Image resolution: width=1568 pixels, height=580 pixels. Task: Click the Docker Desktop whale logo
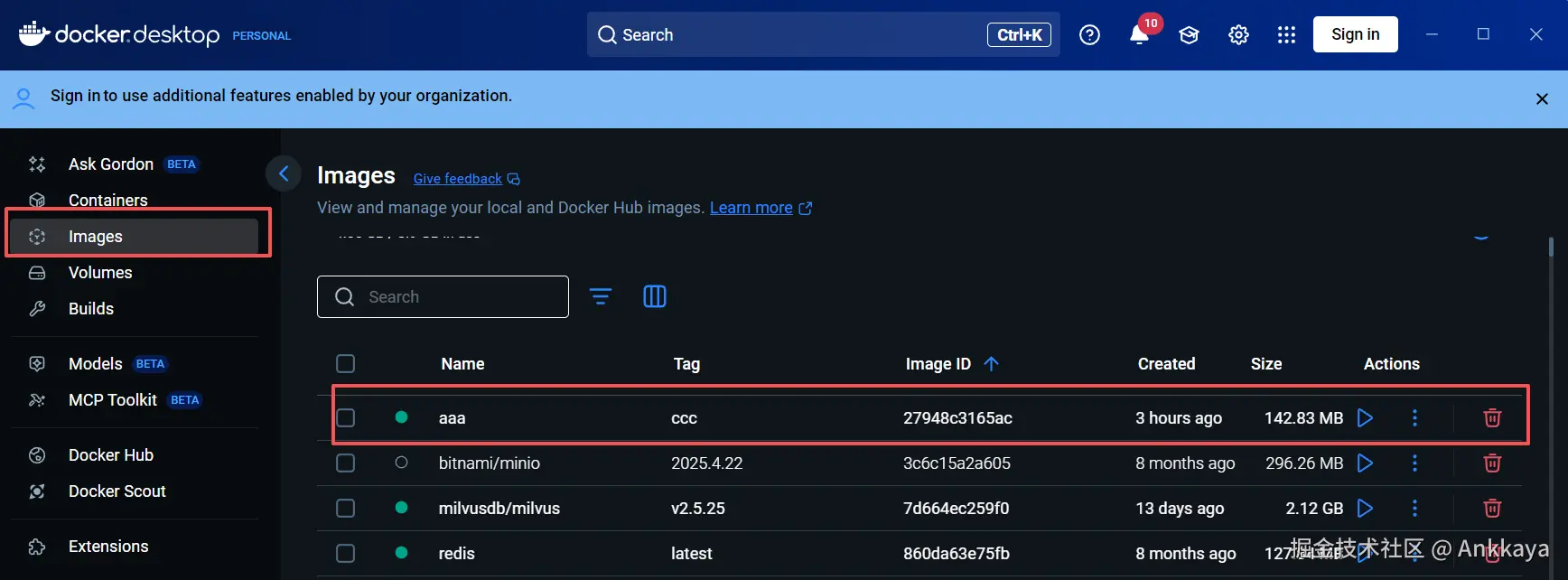[x=33, y=34]
